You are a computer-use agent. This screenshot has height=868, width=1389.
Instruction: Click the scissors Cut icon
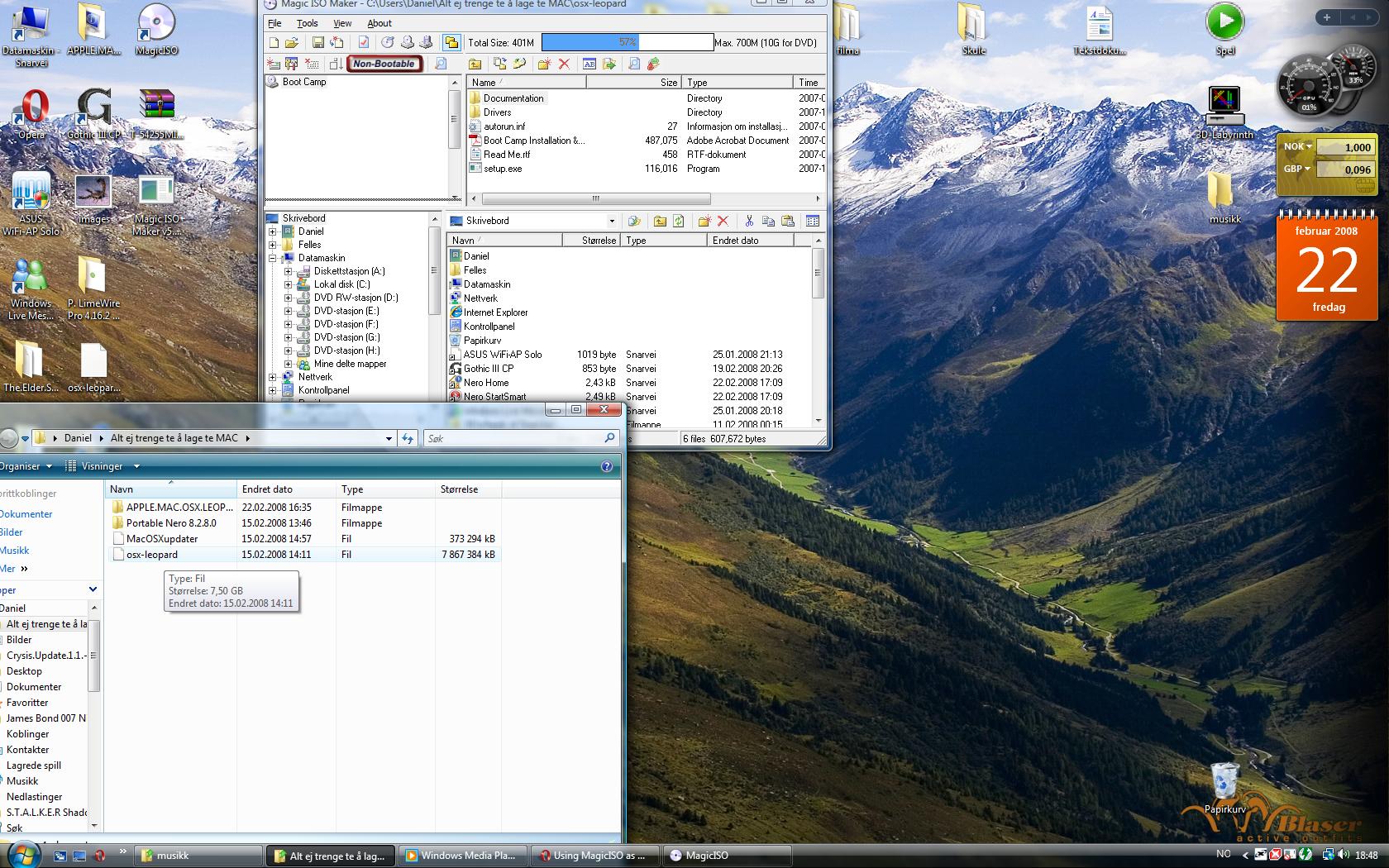749,221
